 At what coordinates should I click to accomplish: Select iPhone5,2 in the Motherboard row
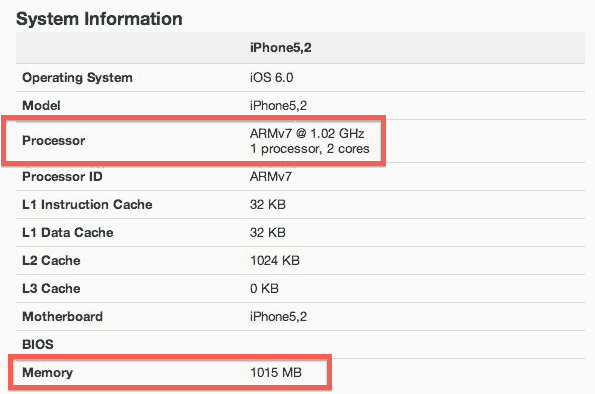point(278,317)
